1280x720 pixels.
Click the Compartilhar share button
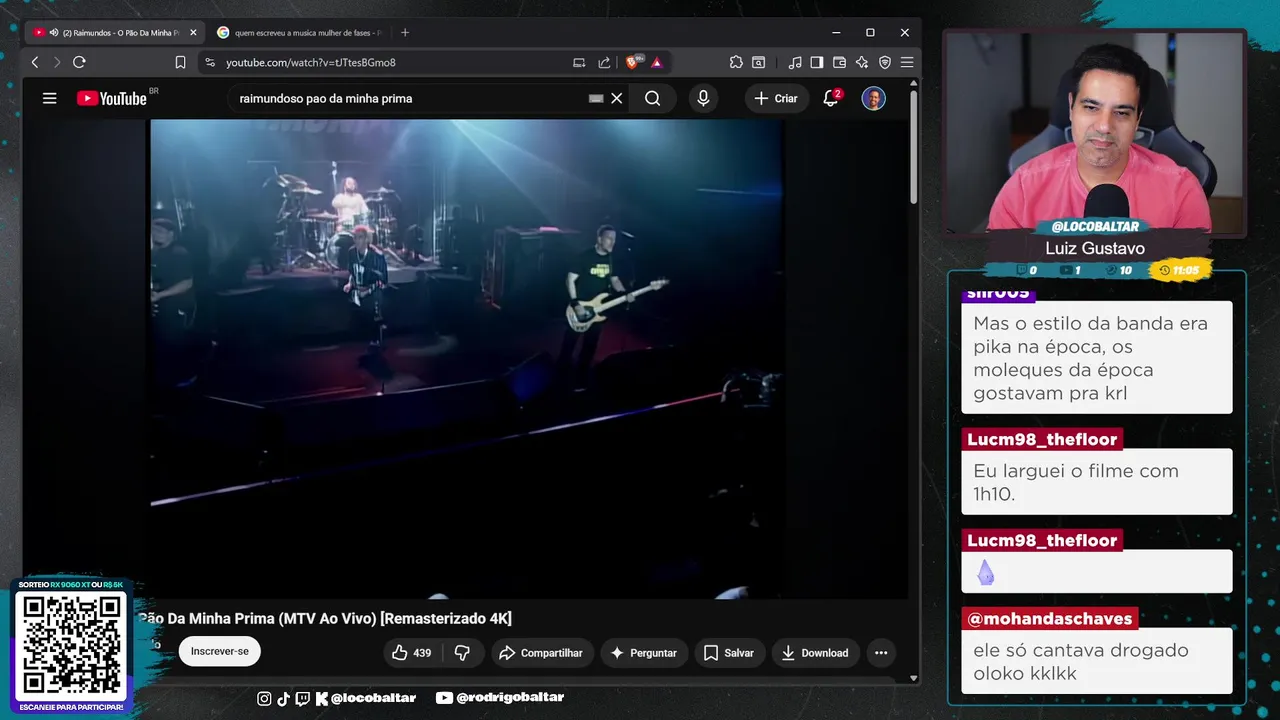coord(541,653)
